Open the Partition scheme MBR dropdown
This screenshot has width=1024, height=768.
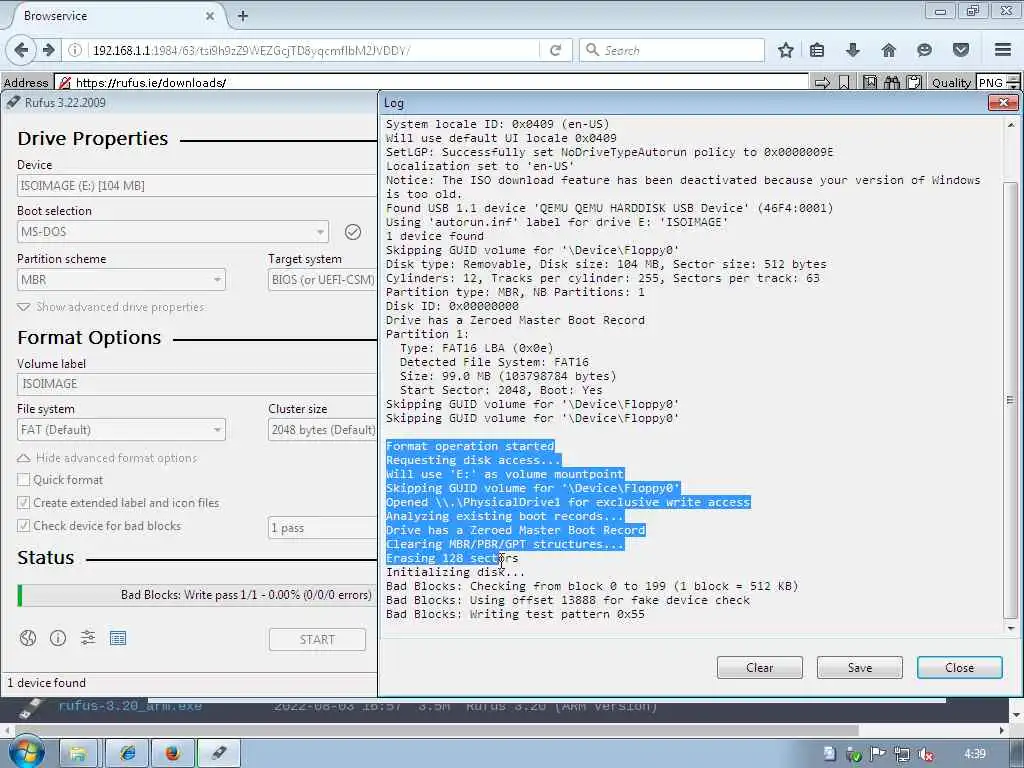(121, 280)
